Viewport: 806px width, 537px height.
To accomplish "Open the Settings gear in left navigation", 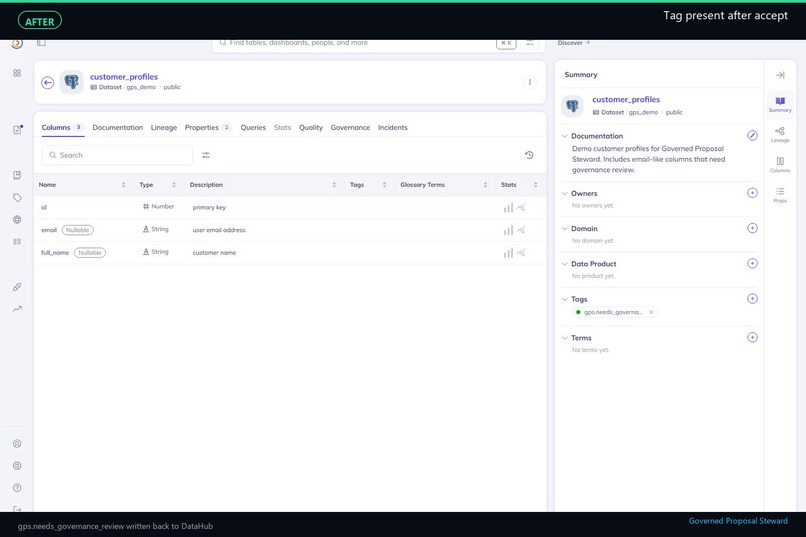I will (17, 466).
